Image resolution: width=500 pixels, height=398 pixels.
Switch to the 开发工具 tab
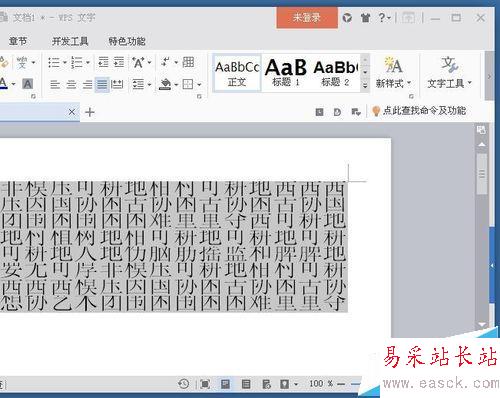pyautogui.click(x=70, y=41)
